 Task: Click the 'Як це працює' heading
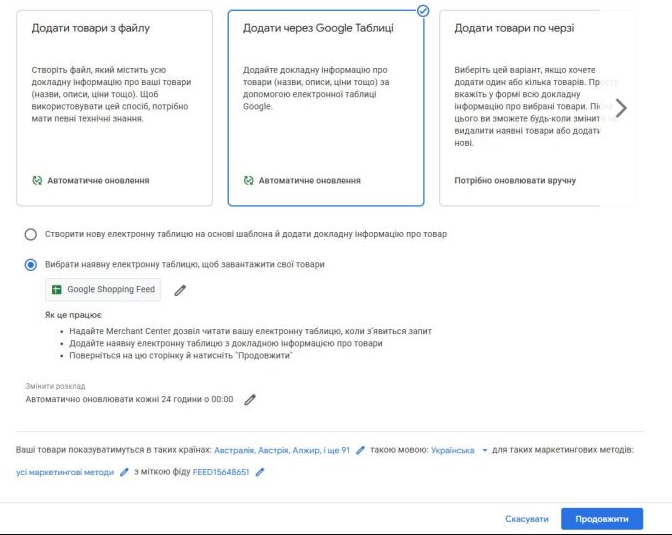coord(73,315)
